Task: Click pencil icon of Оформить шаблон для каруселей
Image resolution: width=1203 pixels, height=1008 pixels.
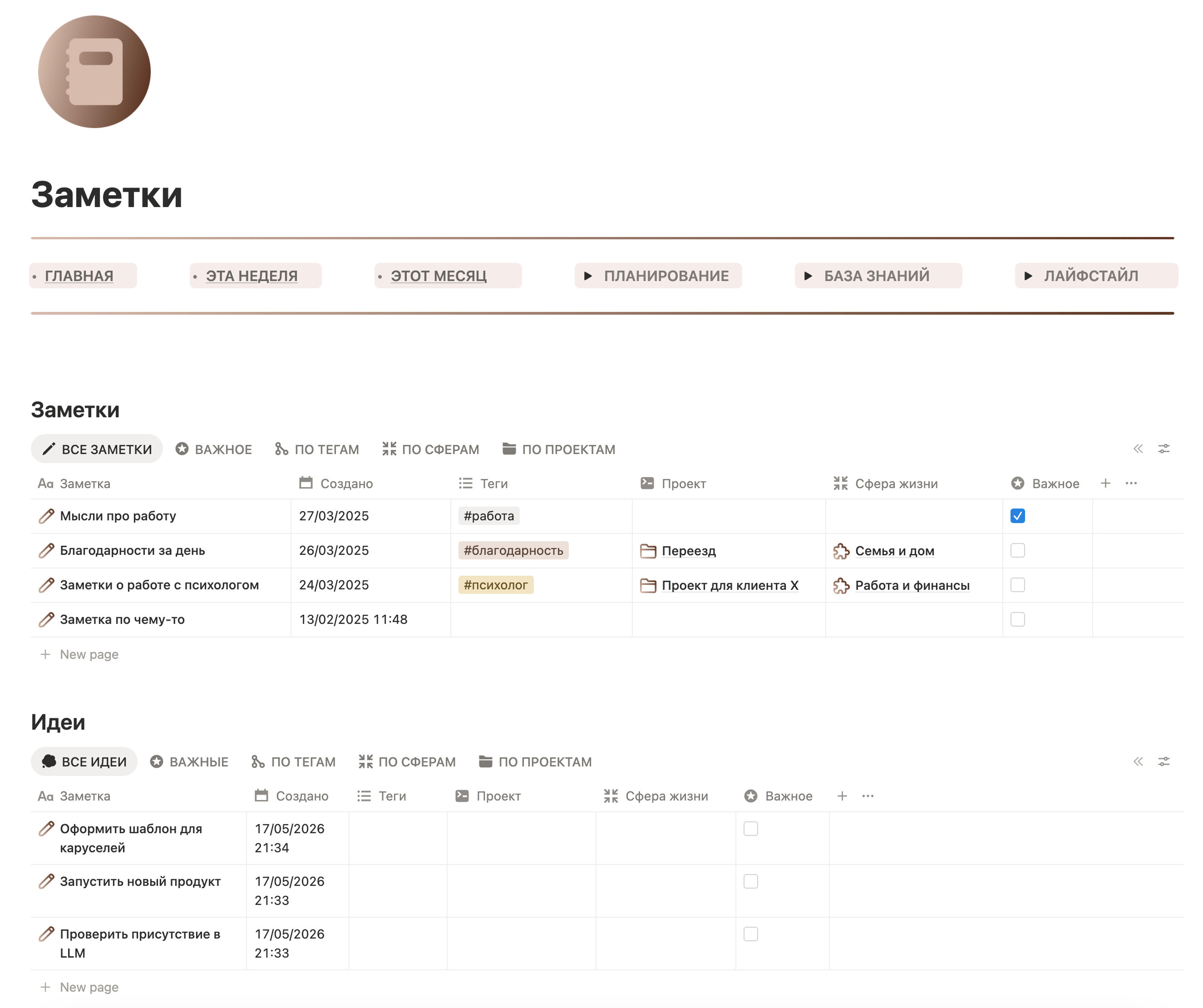Action: coord(46,829)
